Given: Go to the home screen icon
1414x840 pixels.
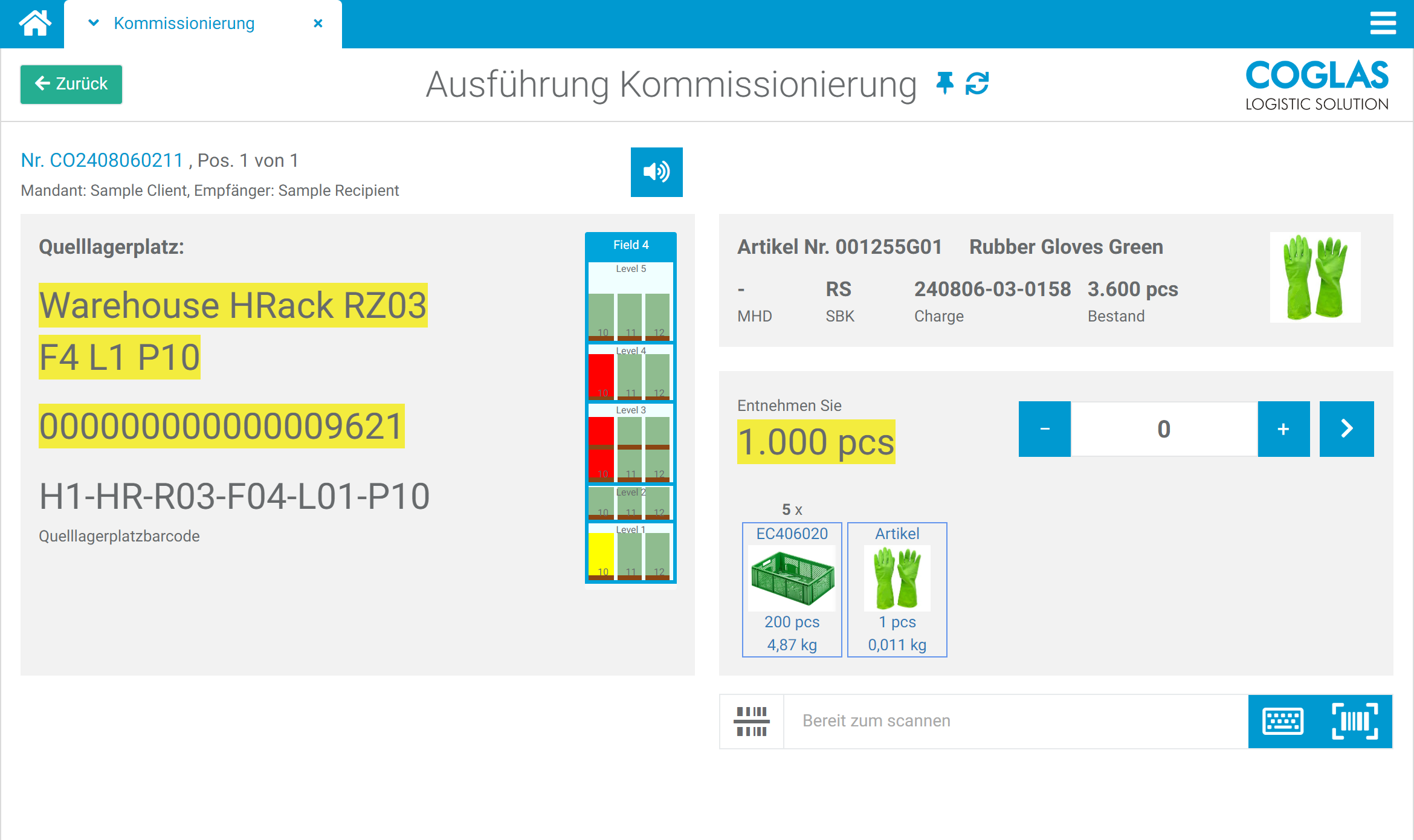Looking at the screenshot, I should (34, 22).
